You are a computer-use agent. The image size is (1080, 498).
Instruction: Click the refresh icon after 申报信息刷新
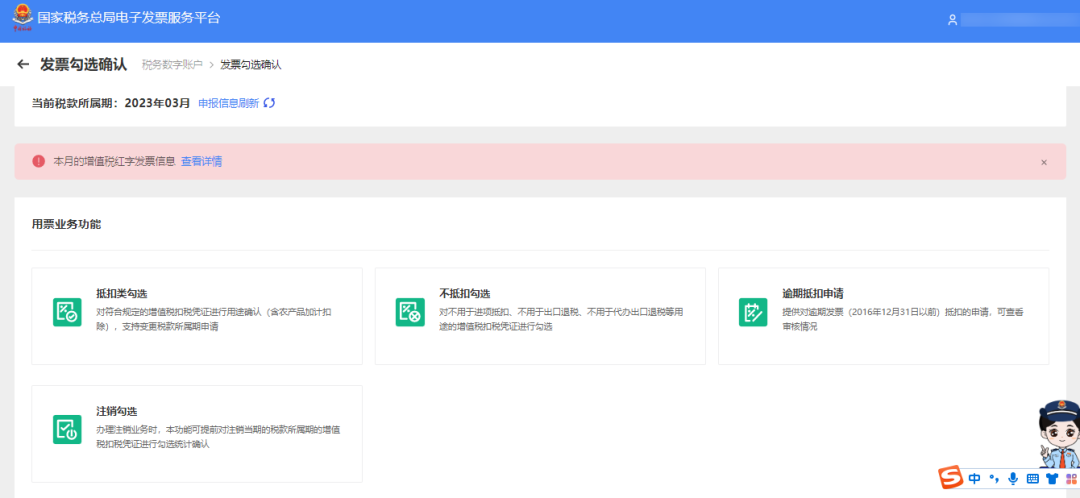coord(269,103)
